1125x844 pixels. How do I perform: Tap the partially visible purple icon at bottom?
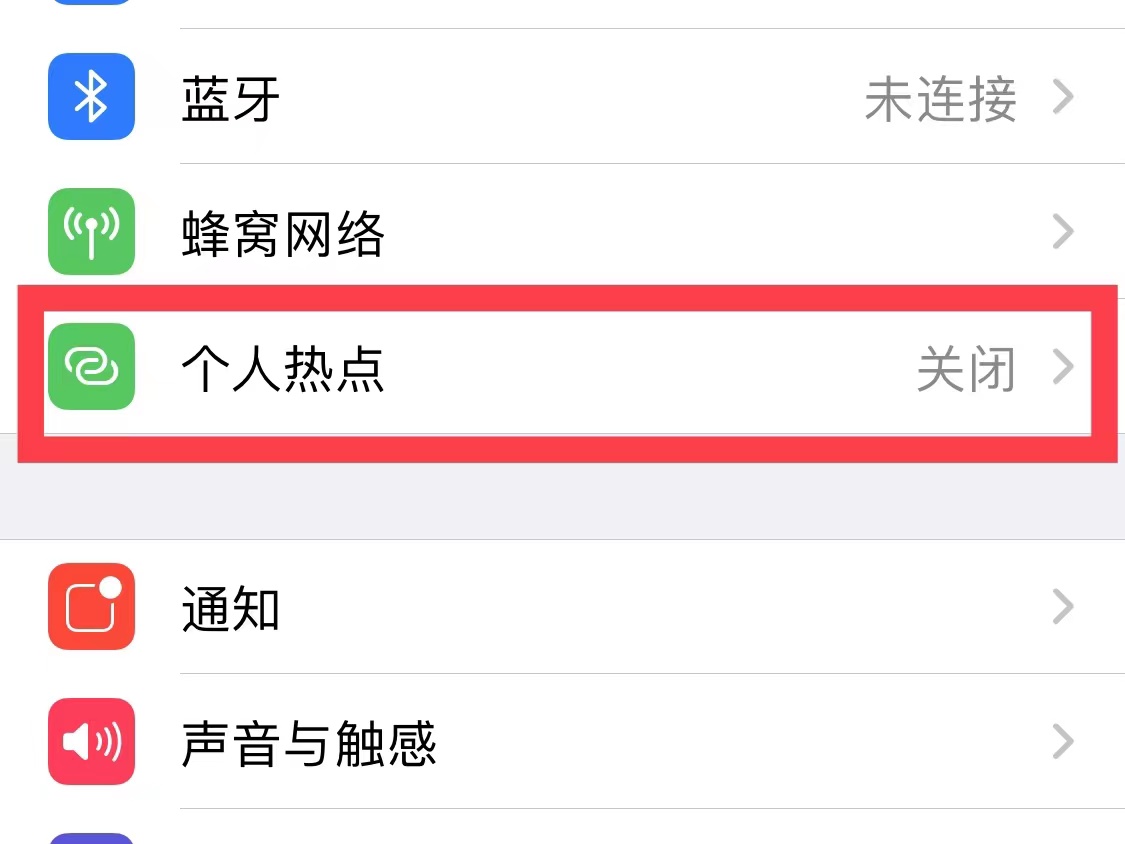[x=91, y=838]
